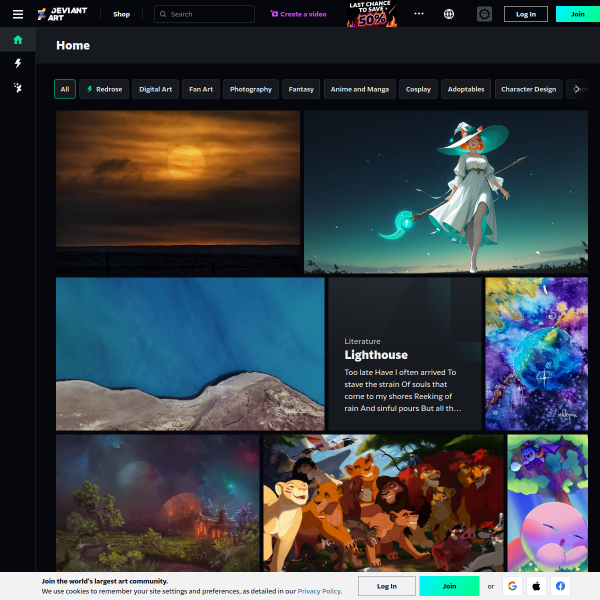
Task: Sign in with Google icon
Action: [x=512, y=586]
